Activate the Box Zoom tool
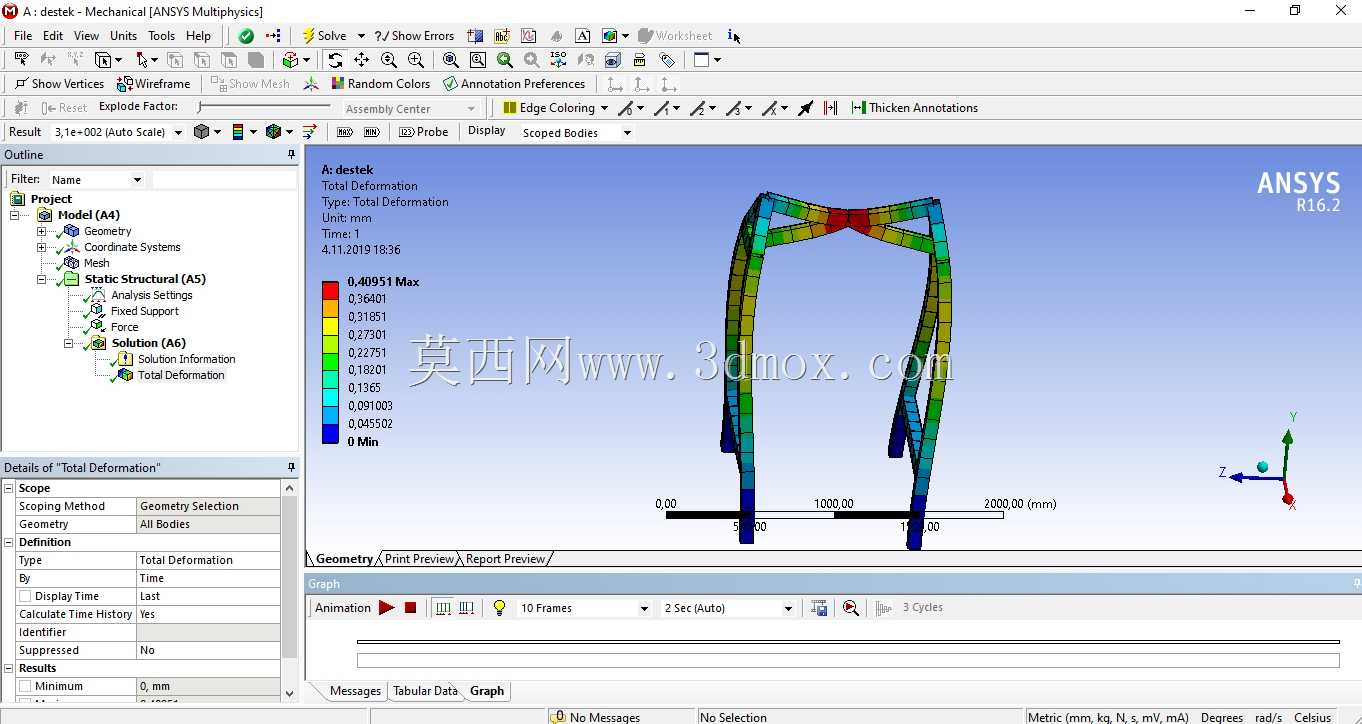Viewport: 1362px width, 724px height. 416,60
